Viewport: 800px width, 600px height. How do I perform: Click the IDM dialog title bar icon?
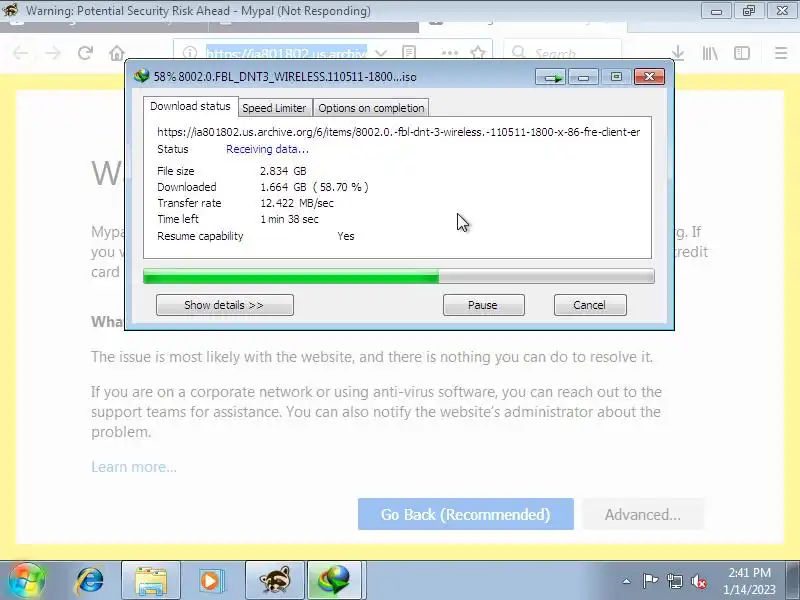pyautogui.click(x=141, y=77)
